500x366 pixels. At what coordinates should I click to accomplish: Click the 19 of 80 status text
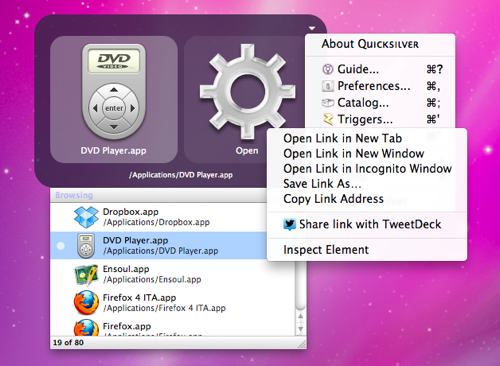click(68, 342)
